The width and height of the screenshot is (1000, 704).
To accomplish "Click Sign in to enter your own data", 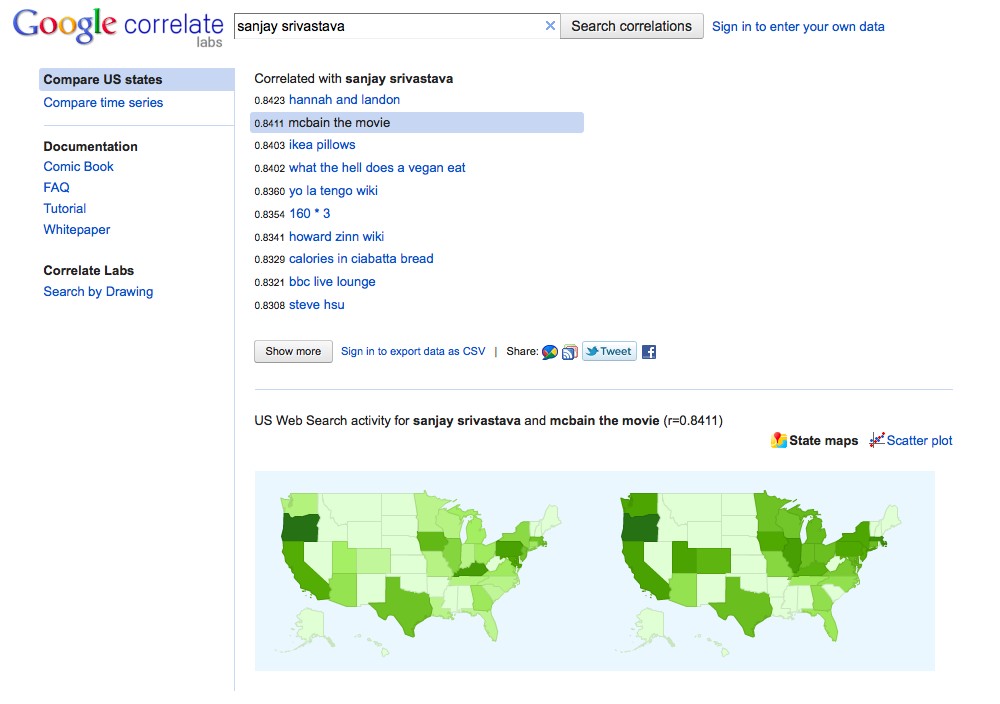I will tap(798, 27).
